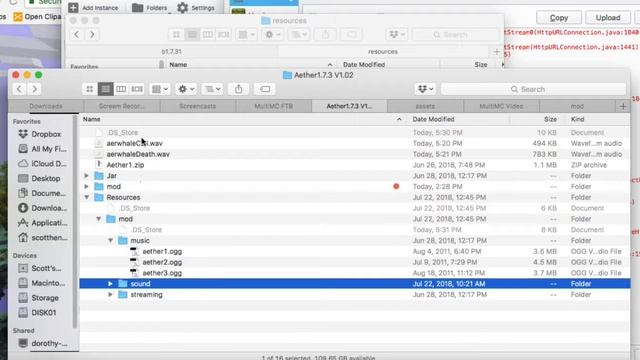Screen dimensions: 640x360
Task: Open the action gear menu in front window
Action: pyautogui.click(x=187, y=89)
